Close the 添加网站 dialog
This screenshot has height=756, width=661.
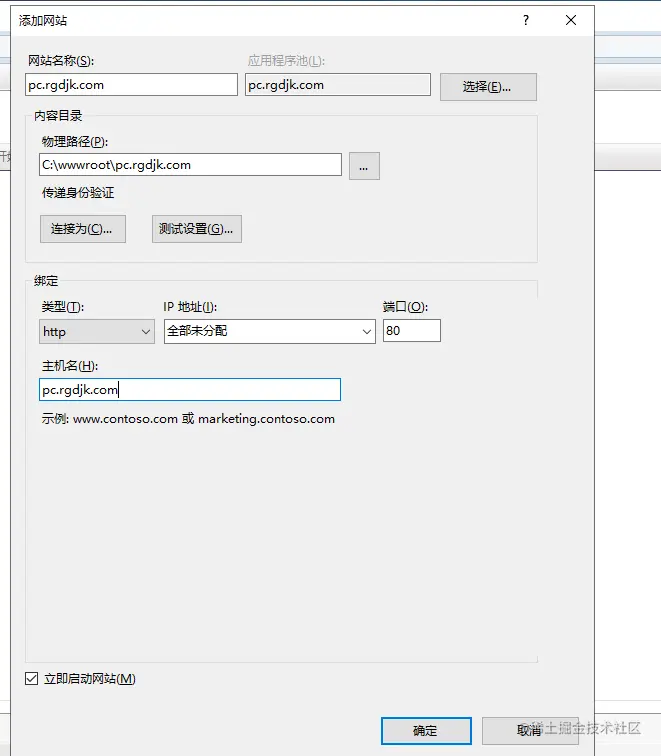[571, 20]
